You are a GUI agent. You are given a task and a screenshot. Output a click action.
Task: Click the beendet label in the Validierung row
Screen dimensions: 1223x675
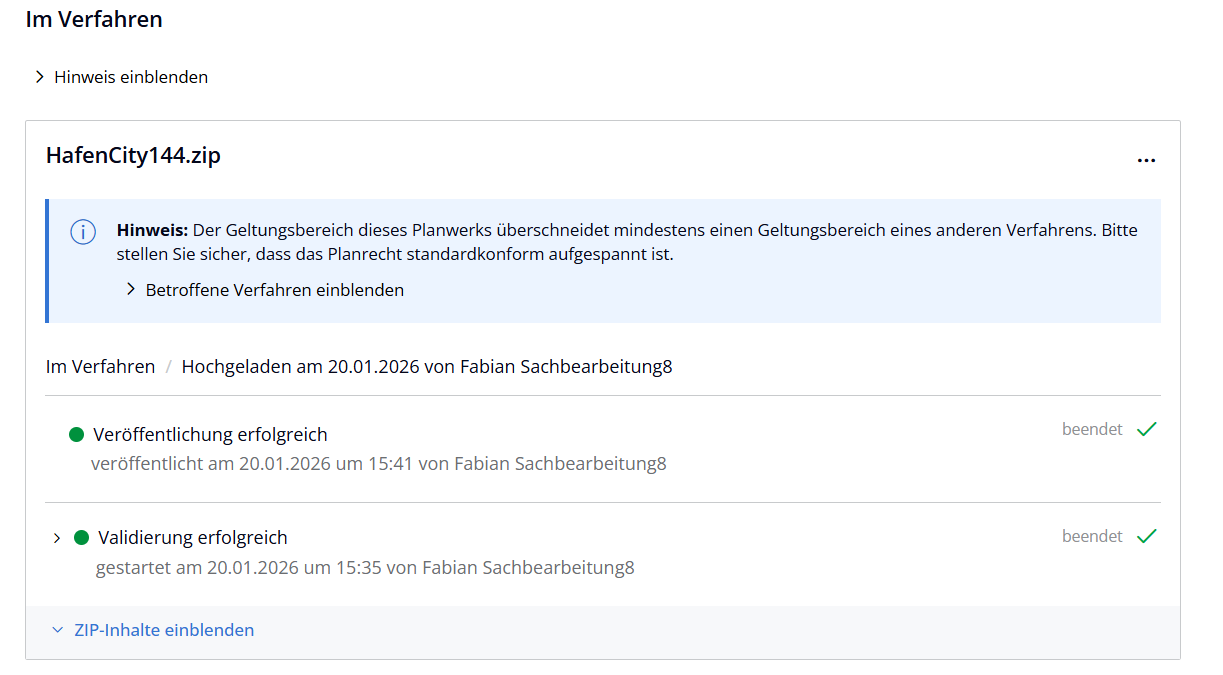(x=1092, y=536)
